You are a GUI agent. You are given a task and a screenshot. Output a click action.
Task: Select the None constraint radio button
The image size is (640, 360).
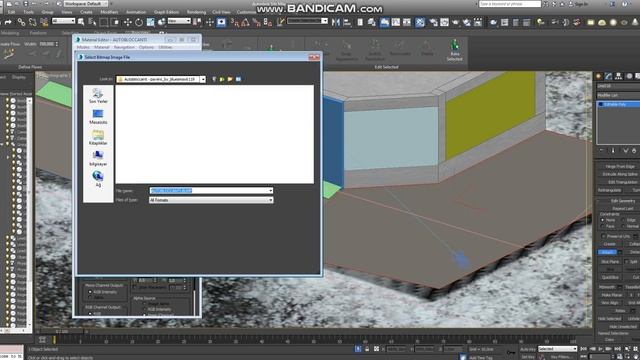(x=603, y=220)
